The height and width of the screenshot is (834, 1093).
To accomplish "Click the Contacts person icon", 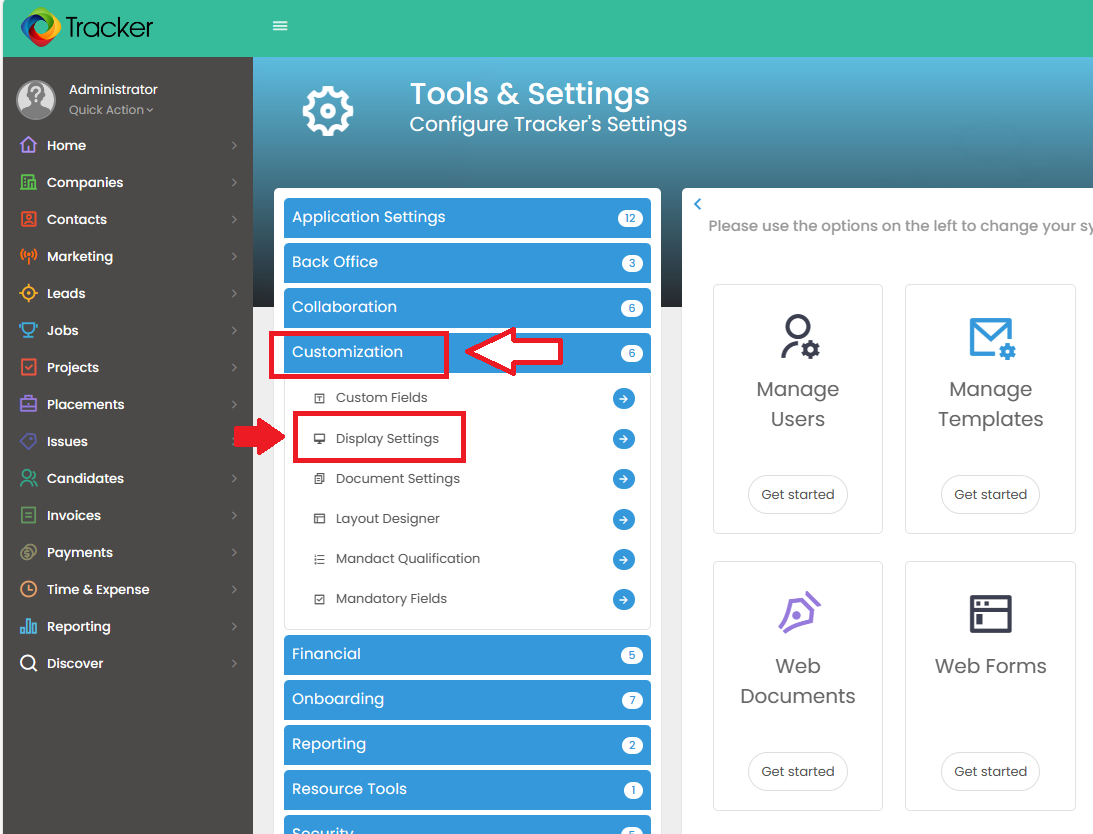I will tap(29, 219).
